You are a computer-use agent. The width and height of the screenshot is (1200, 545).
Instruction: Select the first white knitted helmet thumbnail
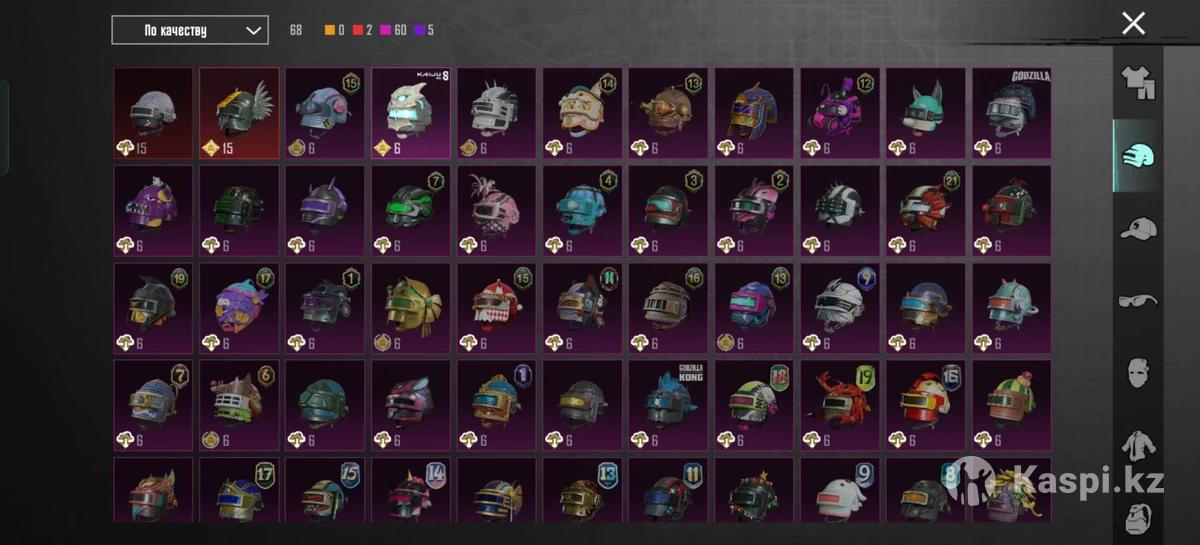coord(153,114)
